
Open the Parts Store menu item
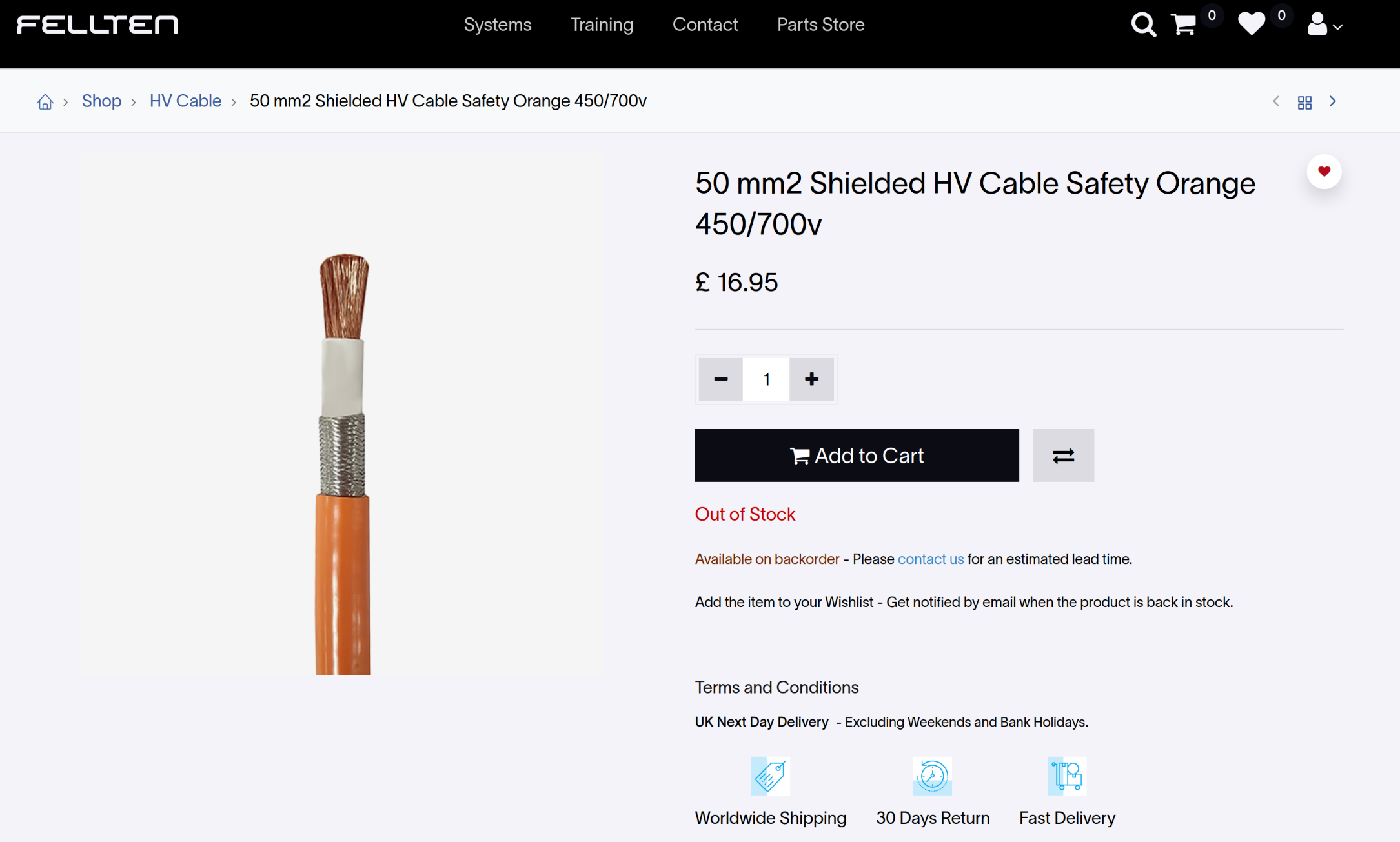[820, 25]
